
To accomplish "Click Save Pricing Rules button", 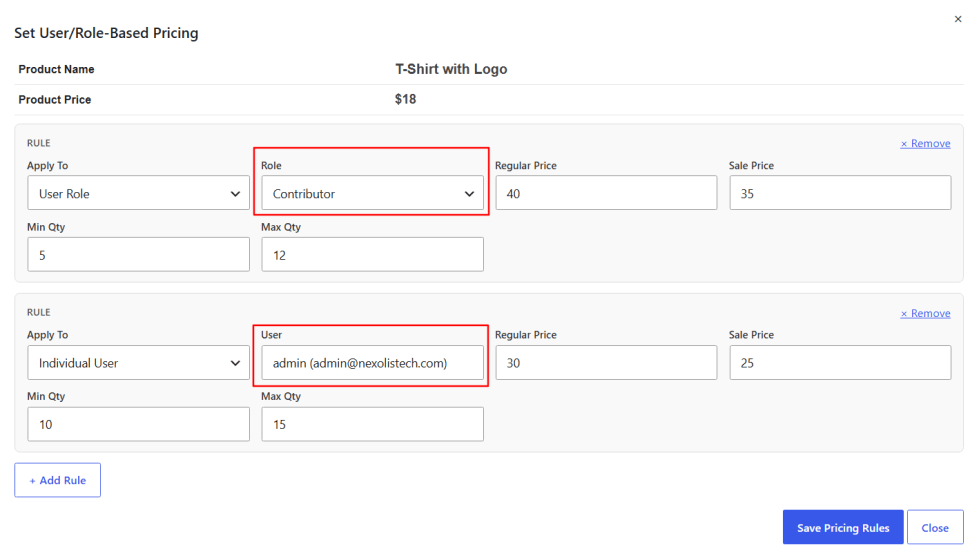I will pos(843,527).
